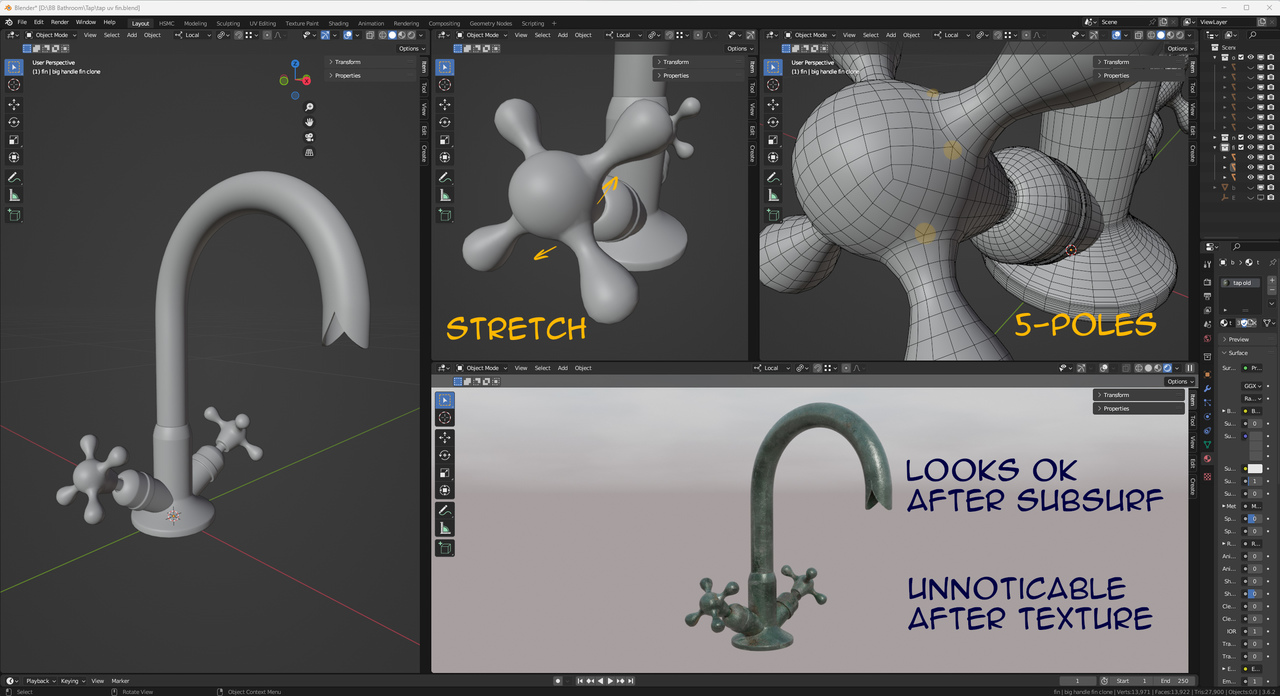This screenshot has height=696, width=1280.
Task: Activate the Scale tool in left viewport
Action: point(14,140)
